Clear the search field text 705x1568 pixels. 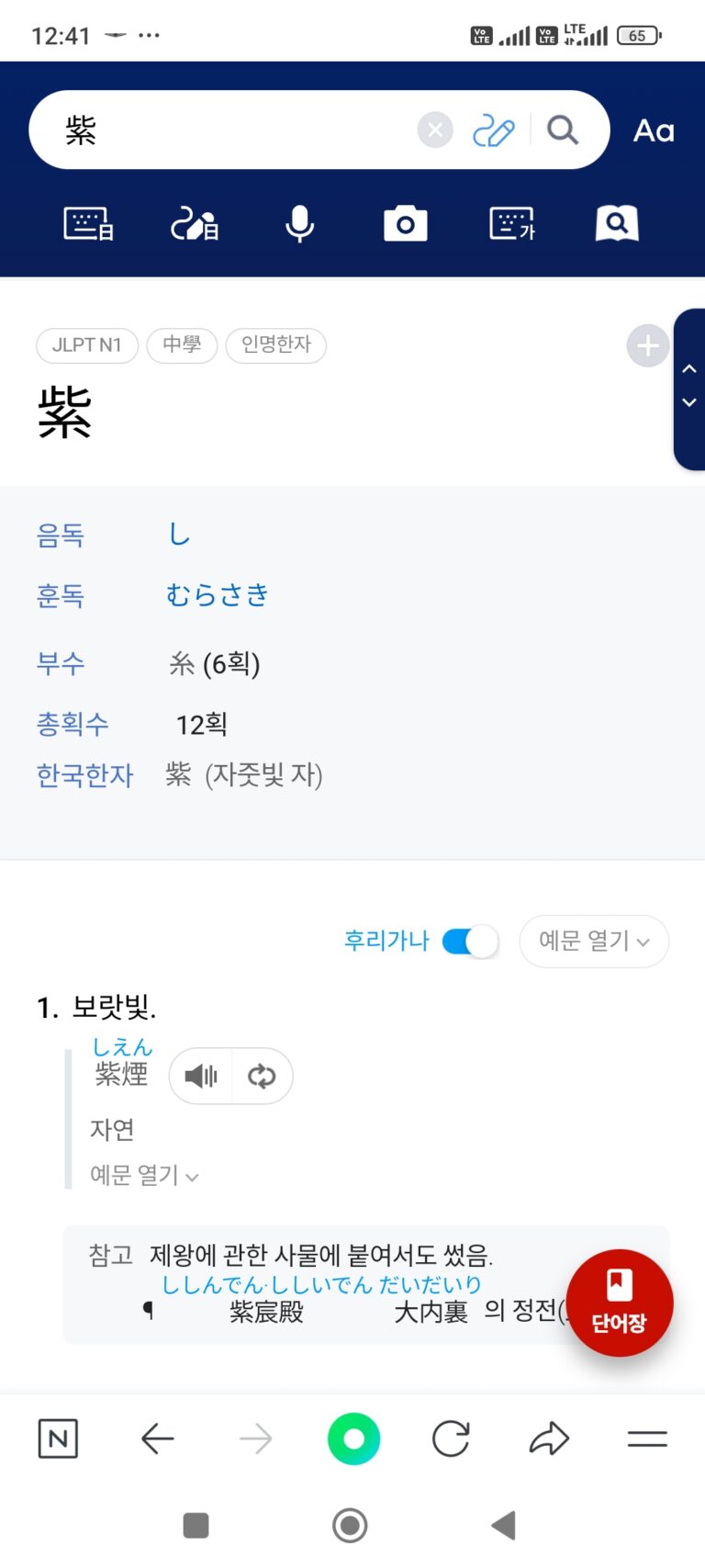tap(435, 130)
